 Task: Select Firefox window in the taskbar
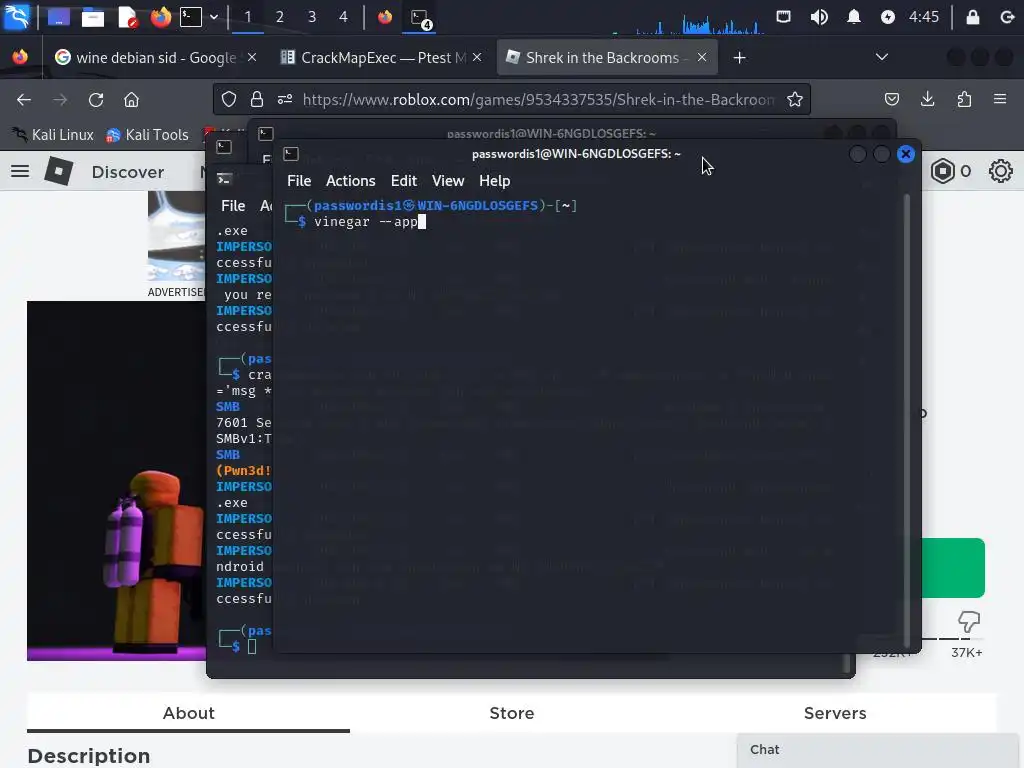pyautogui.click(x=385, y=16)
